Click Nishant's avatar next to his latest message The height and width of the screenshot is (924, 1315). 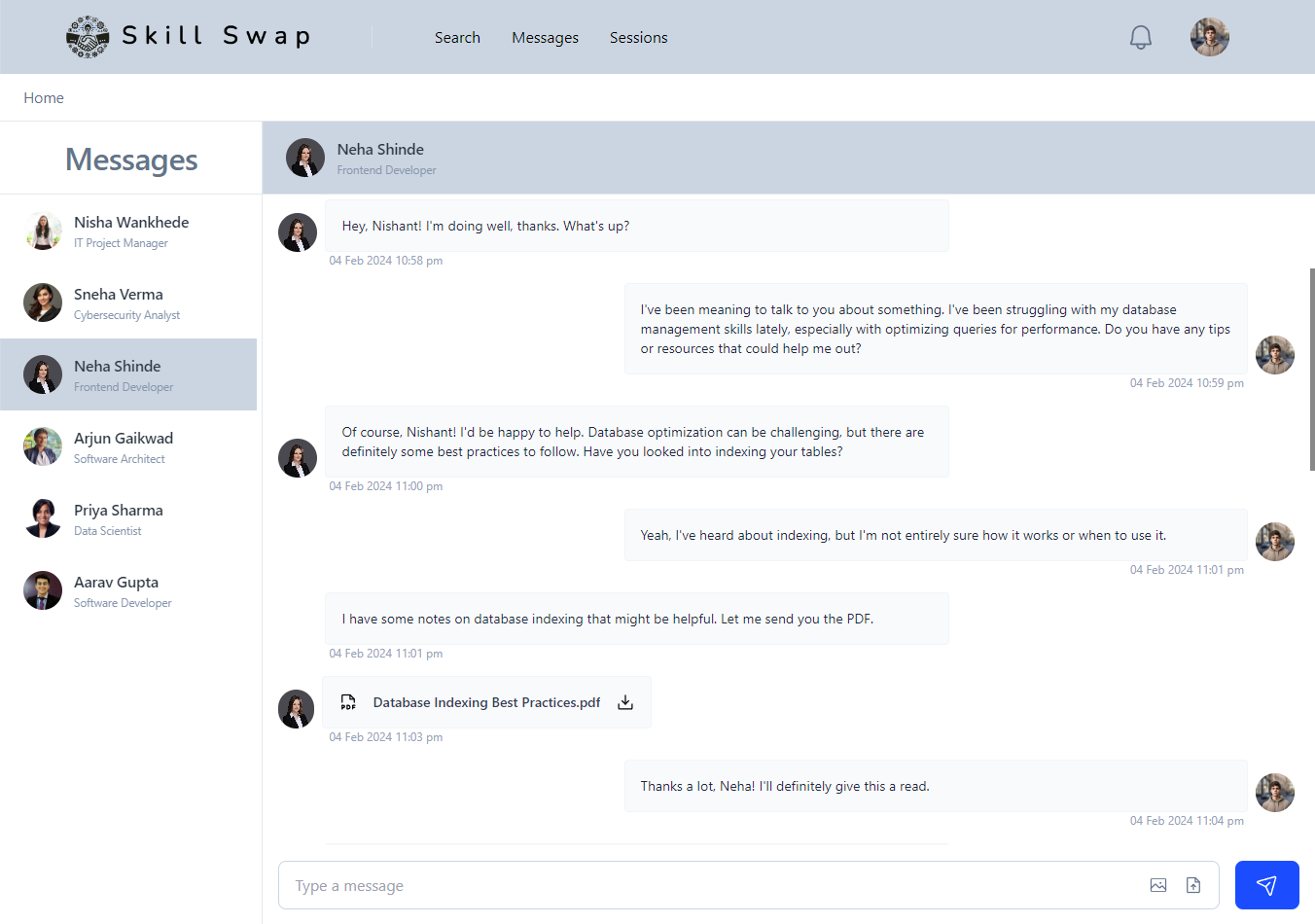tap(1275, 793)
